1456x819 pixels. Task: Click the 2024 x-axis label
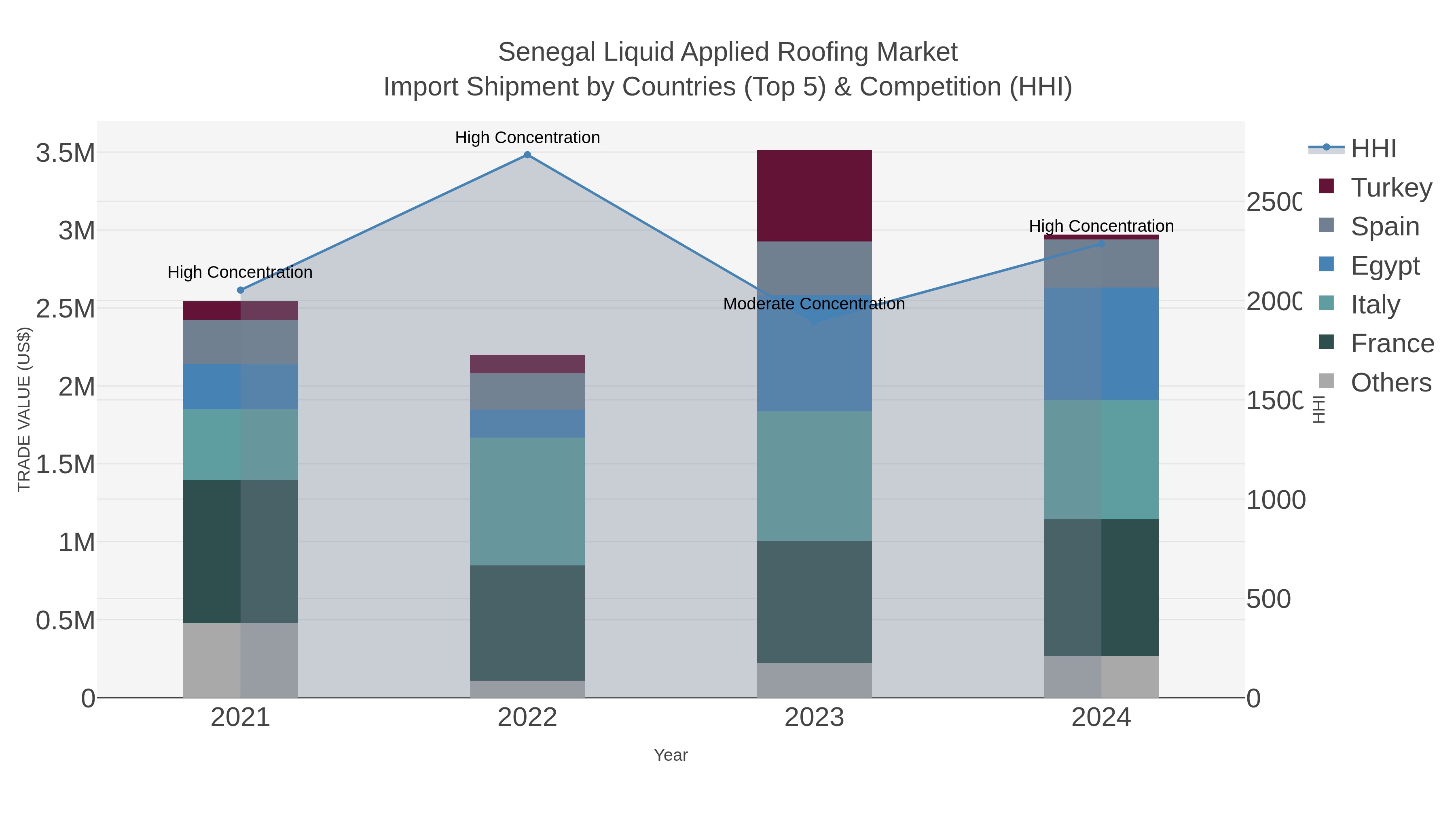(x=1101, y=718)
